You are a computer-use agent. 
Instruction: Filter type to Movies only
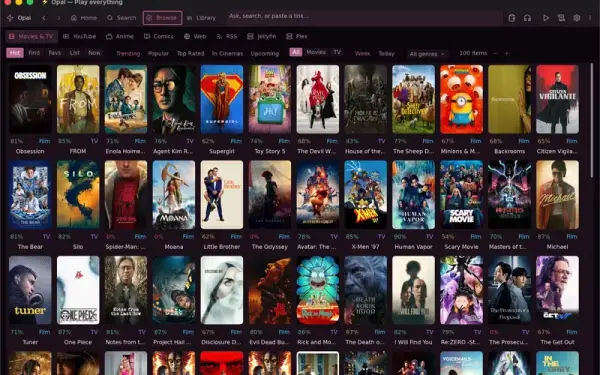coord(316,52)
